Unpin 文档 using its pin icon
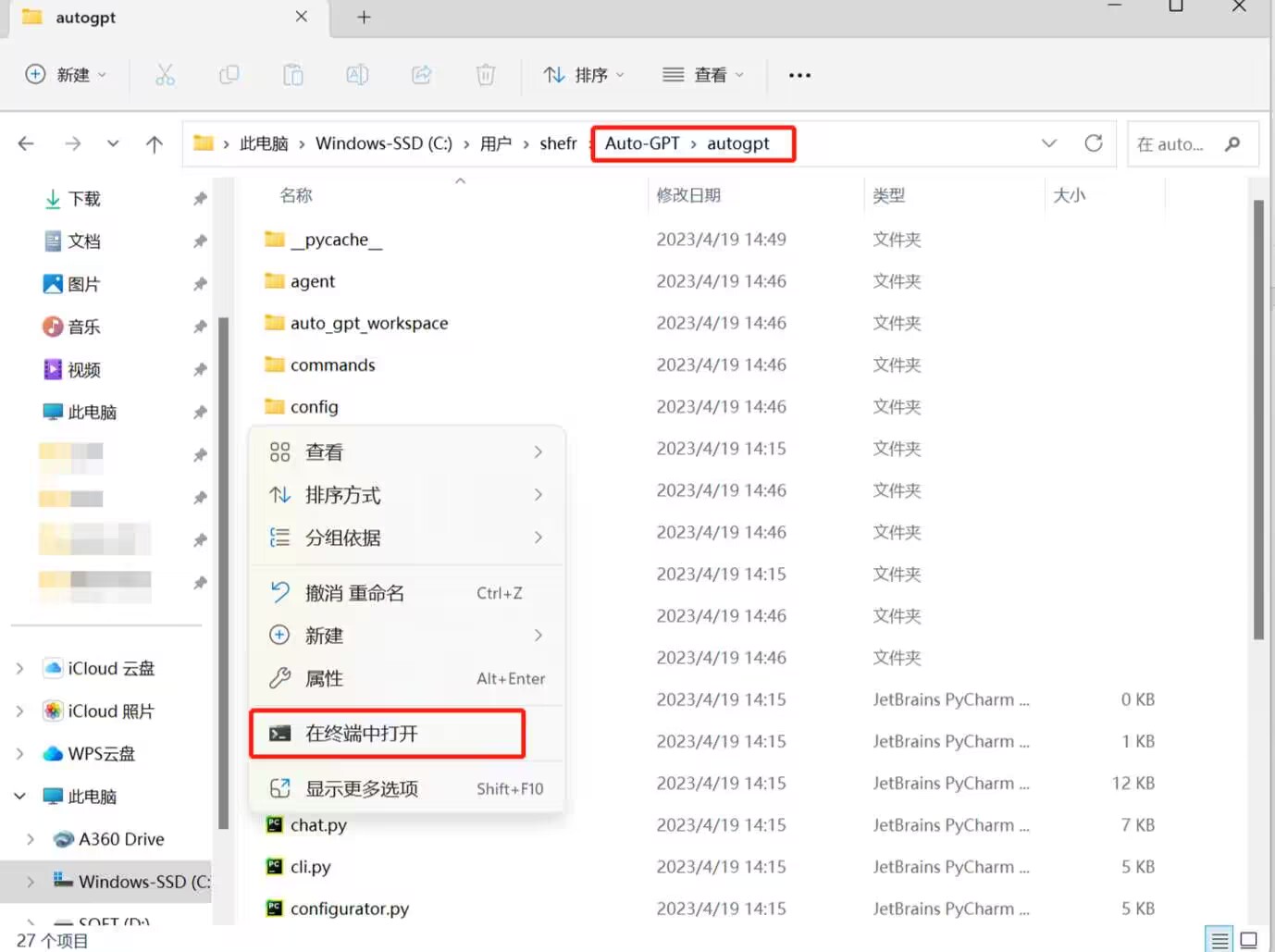This screenshot has width=1275, height=952. pyautogui.click(x=200, y=241)
